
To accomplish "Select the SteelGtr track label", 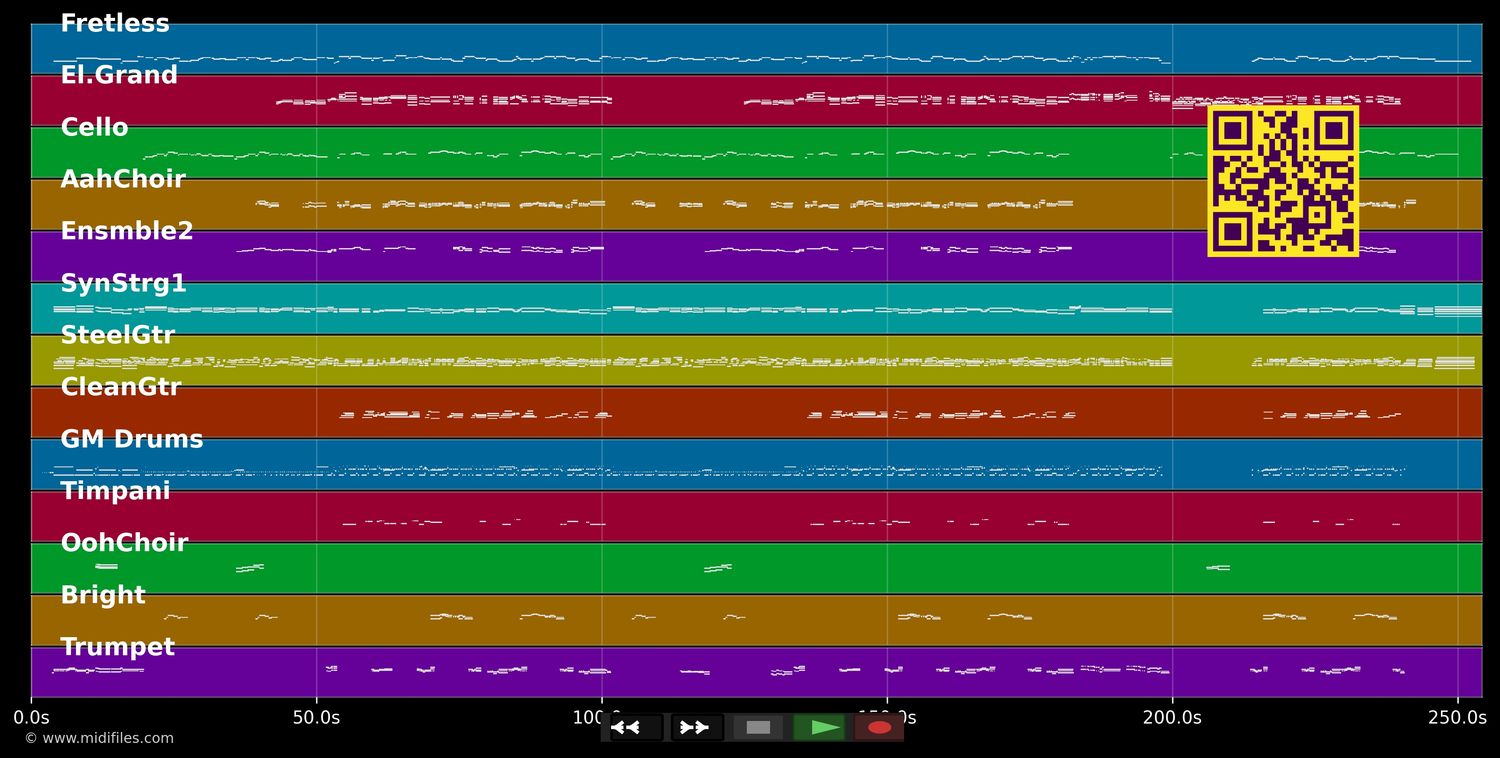I will click(117, 336).
